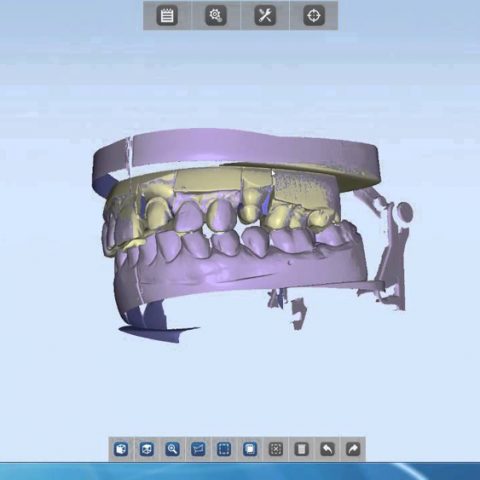The height and width of the screenshot is (480, 480).
Task: Select the blue surface mesh tool icon
Action: click(x=198, y=449)
